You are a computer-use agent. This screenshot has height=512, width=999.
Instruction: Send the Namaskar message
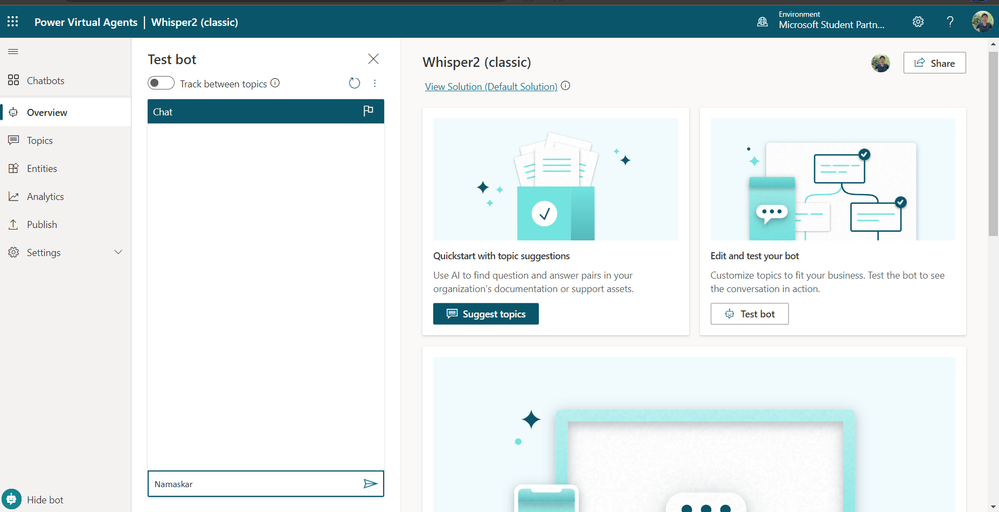(370, 484)
